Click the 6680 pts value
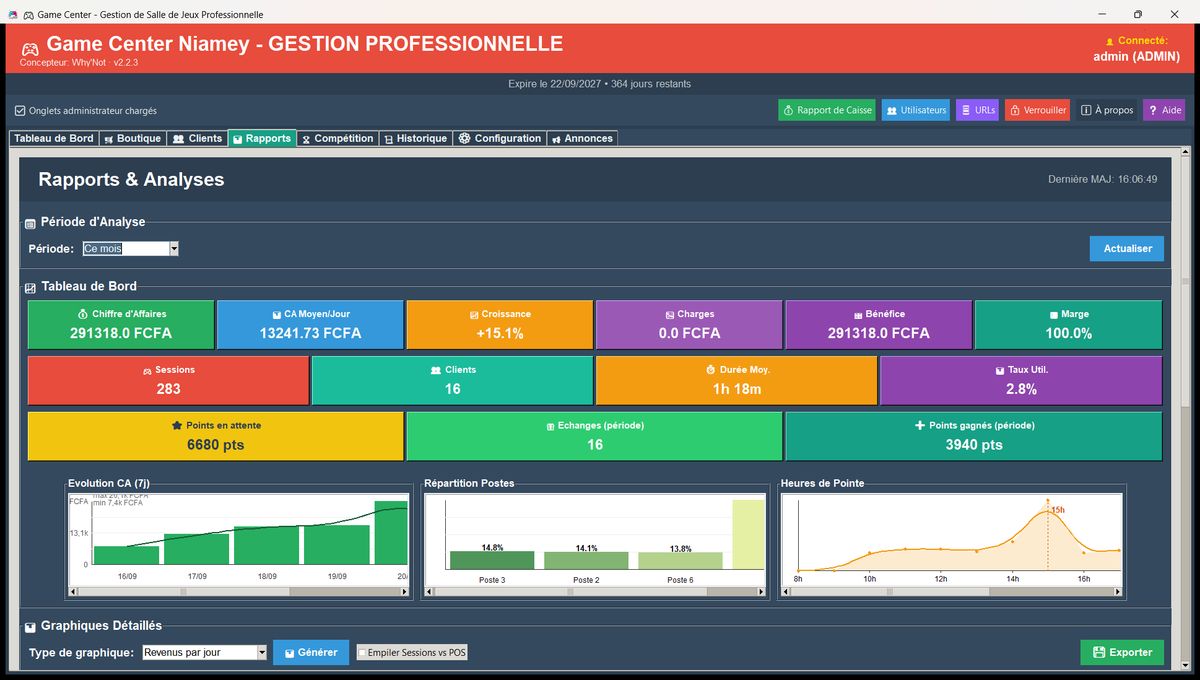 tap(215, 444)
